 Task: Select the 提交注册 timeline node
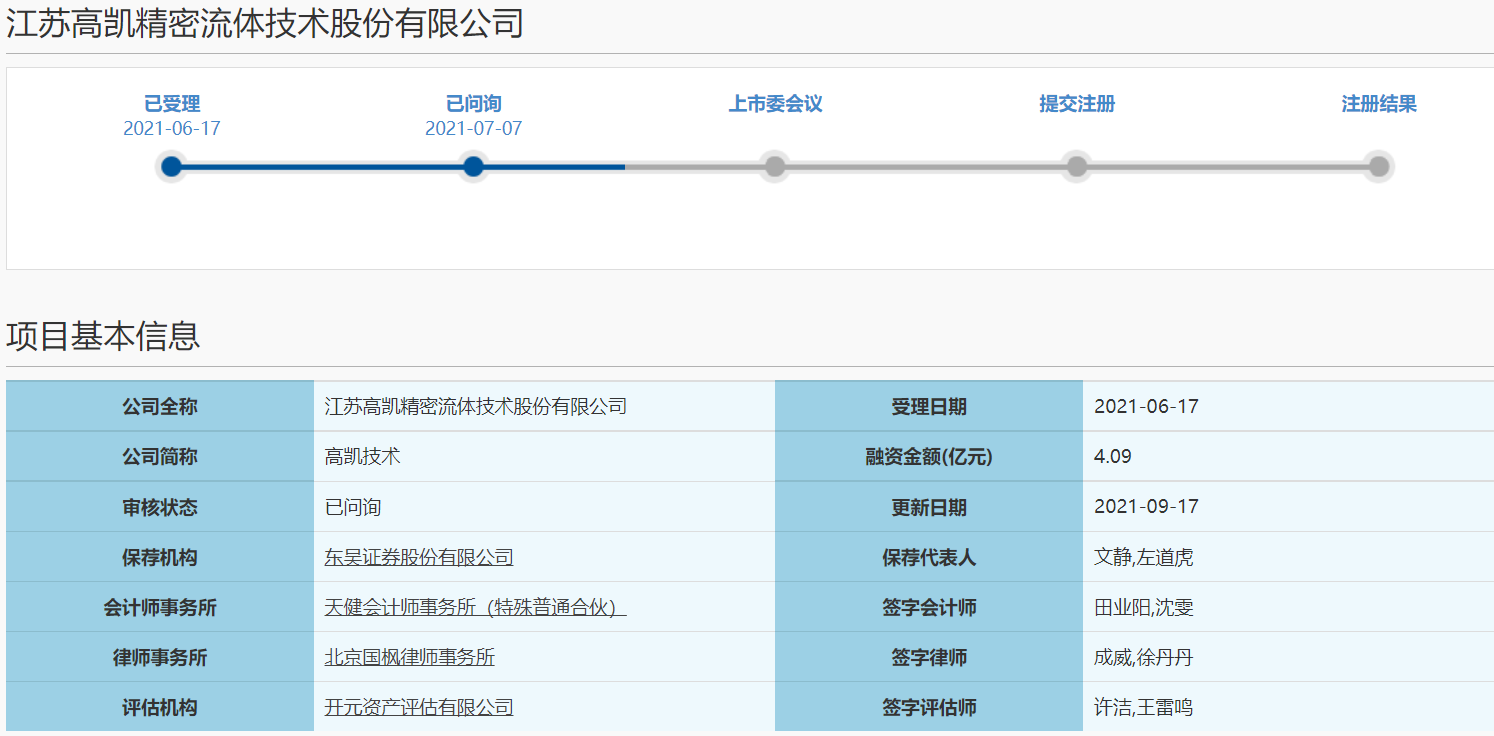(1077, 166)
